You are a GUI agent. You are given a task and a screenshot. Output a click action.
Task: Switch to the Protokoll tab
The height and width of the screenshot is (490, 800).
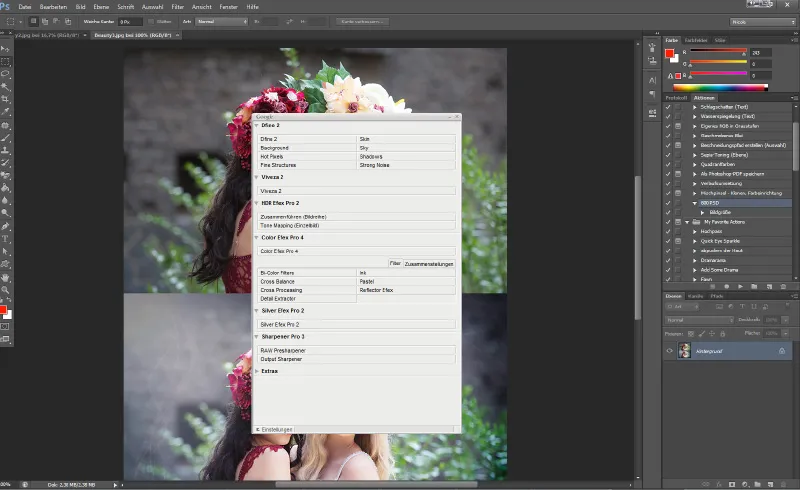(676, 97)
